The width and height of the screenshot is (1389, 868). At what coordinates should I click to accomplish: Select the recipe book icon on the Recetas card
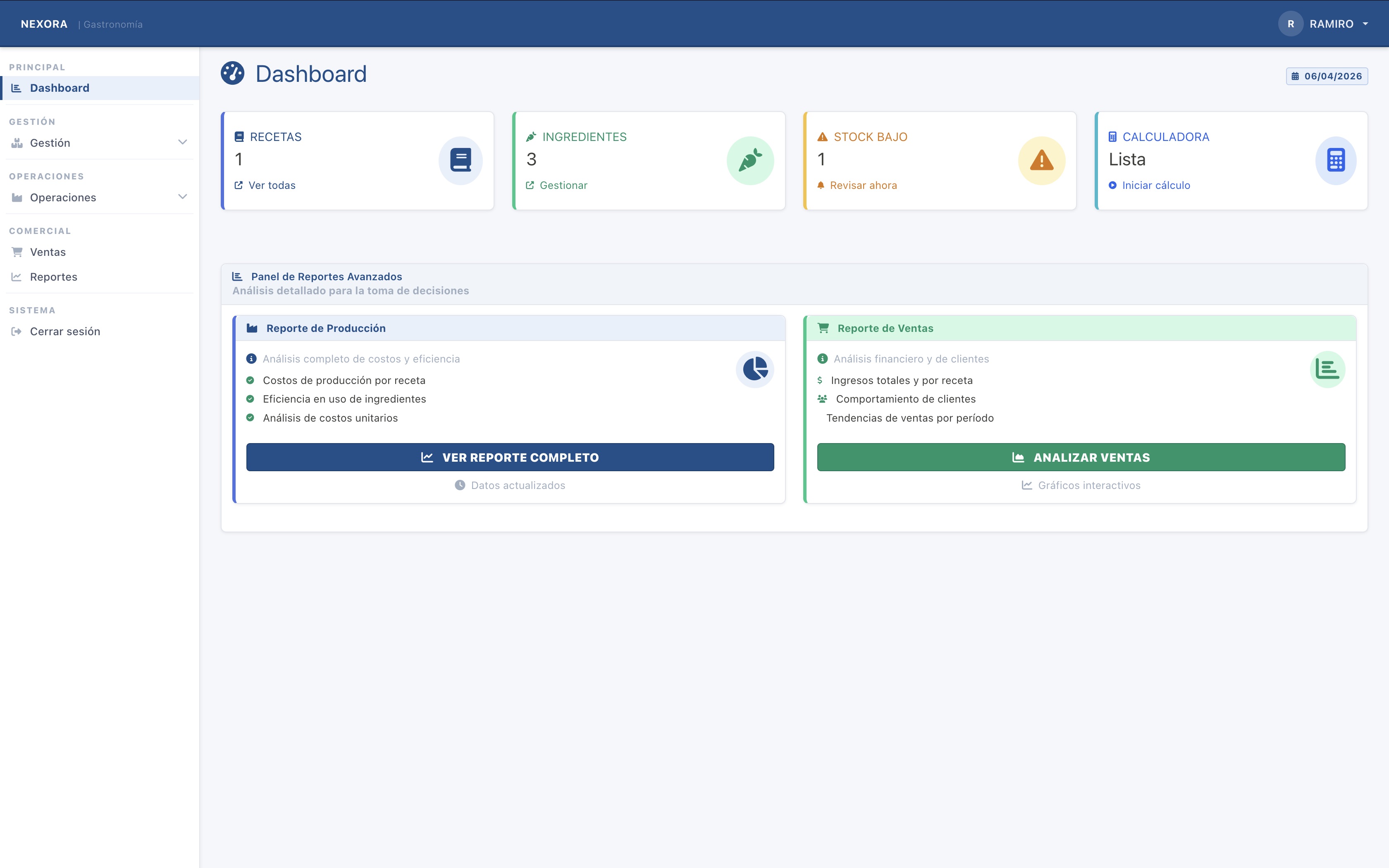(x=461, y=160)
